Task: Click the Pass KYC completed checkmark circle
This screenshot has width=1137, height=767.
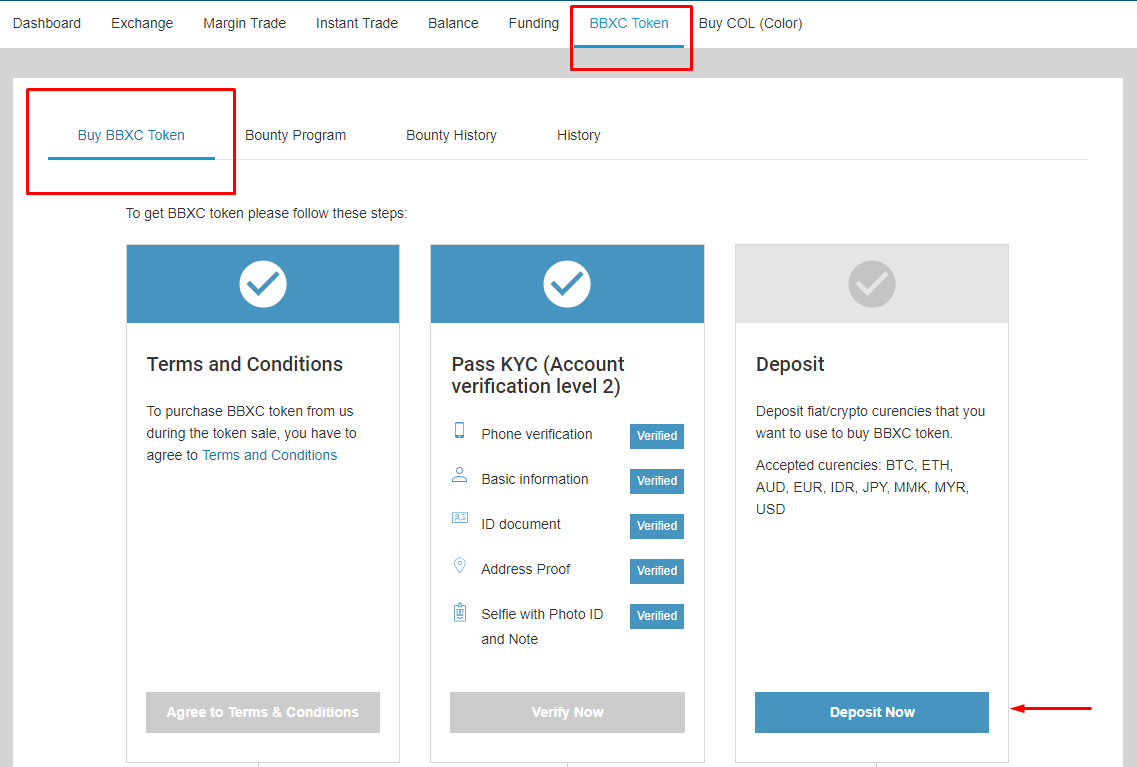Action: pos(567,284)
